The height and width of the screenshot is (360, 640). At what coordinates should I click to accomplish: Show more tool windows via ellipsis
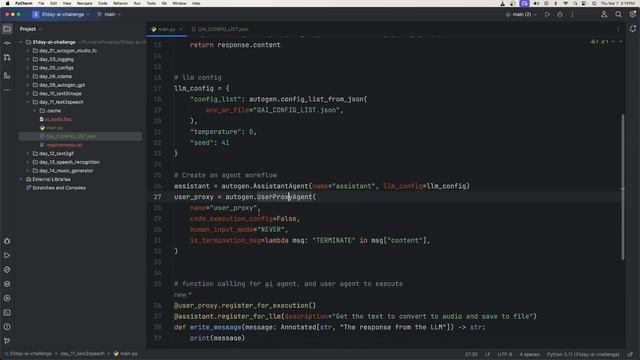point(7,90)
